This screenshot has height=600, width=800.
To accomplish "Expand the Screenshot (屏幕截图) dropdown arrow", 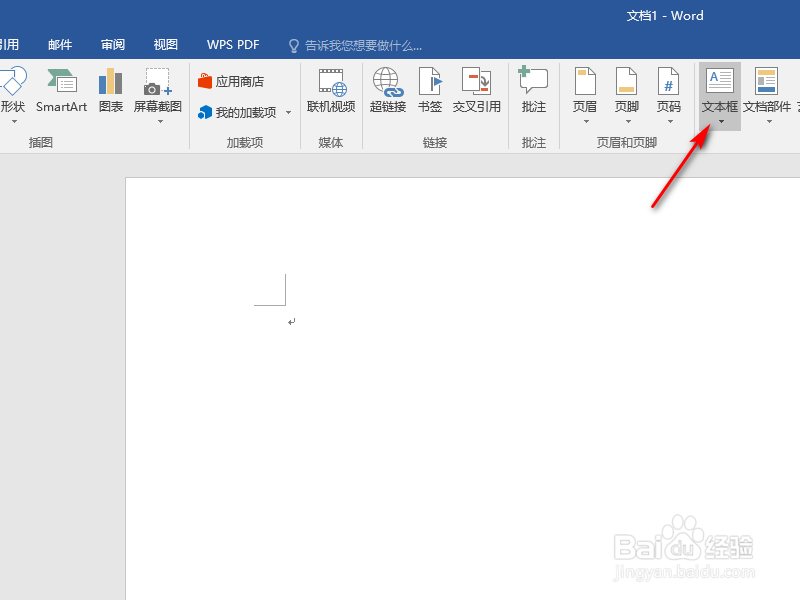I will (x=160, y=121).
